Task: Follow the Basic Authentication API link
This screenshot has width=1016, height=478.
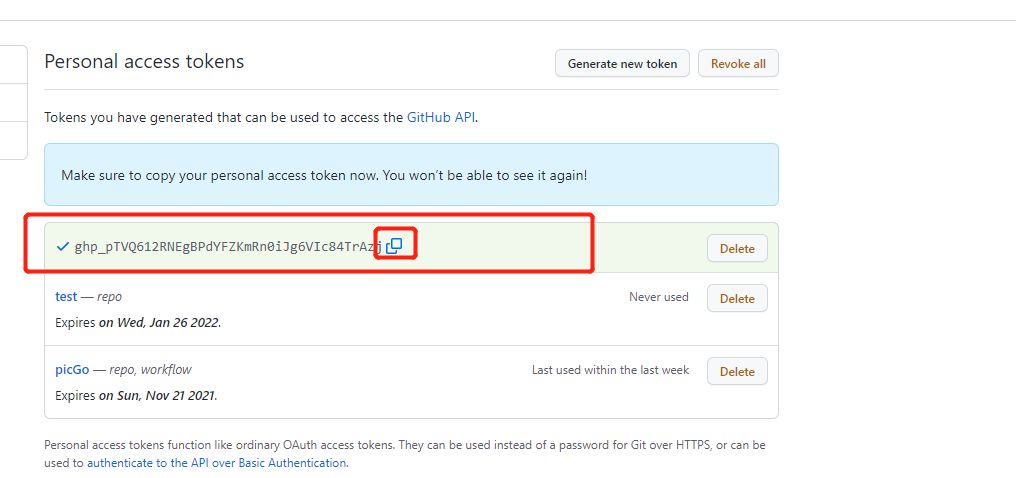Action: (x=216, y=463)
